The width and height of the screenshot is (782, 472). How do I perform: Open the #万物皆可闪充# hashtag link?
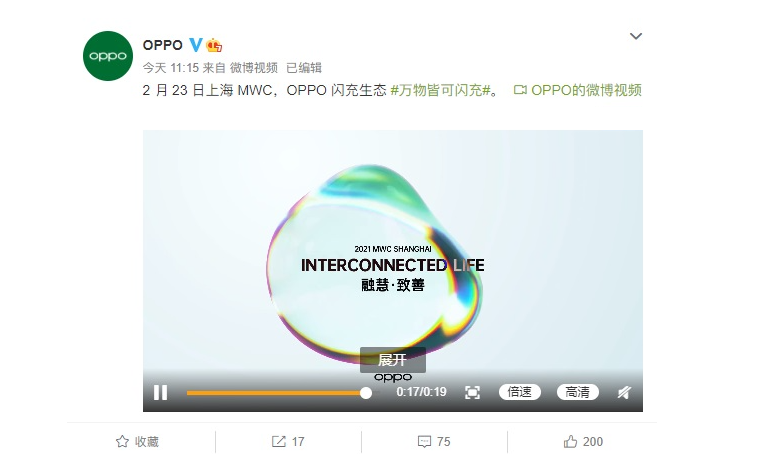coord(440,90)
